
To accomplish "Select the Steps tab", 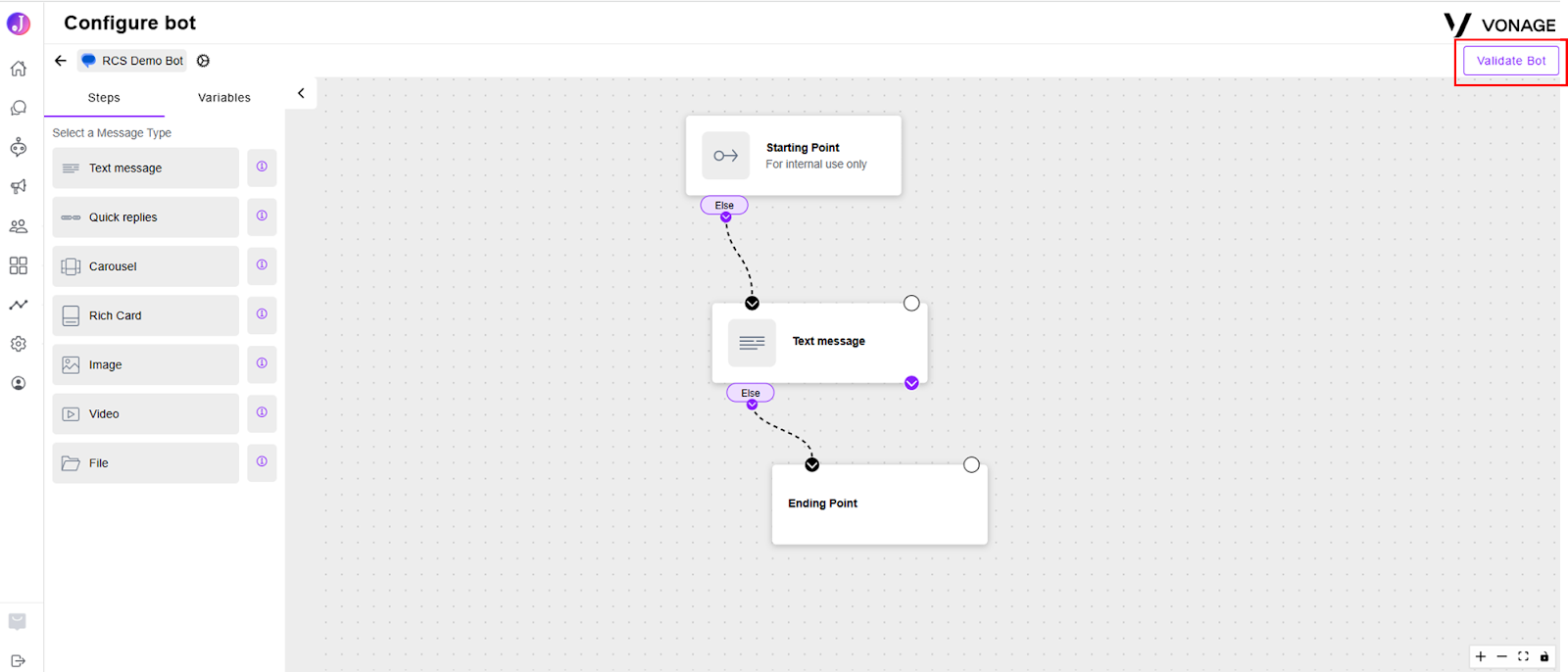I will (x=104, y=98).
